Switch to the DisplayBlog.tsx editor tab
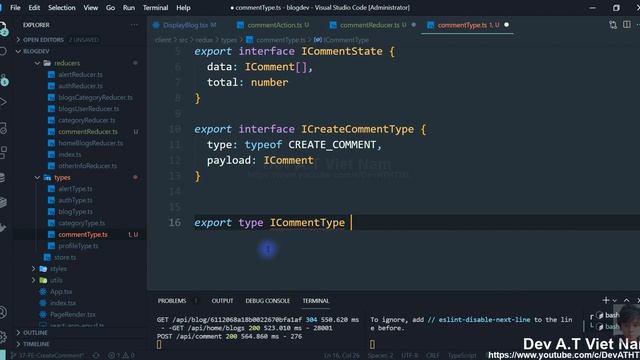The image size is (640, 360). pos(186,25)
